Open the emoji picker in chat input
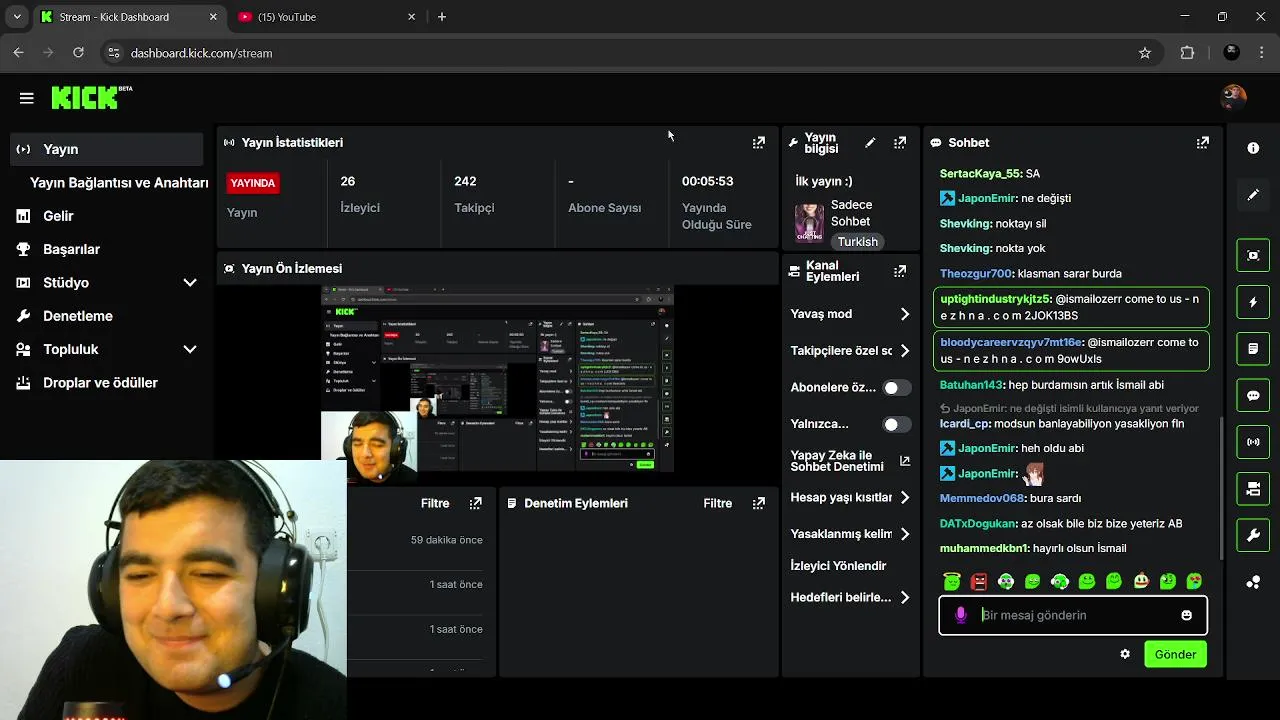 1187,615
